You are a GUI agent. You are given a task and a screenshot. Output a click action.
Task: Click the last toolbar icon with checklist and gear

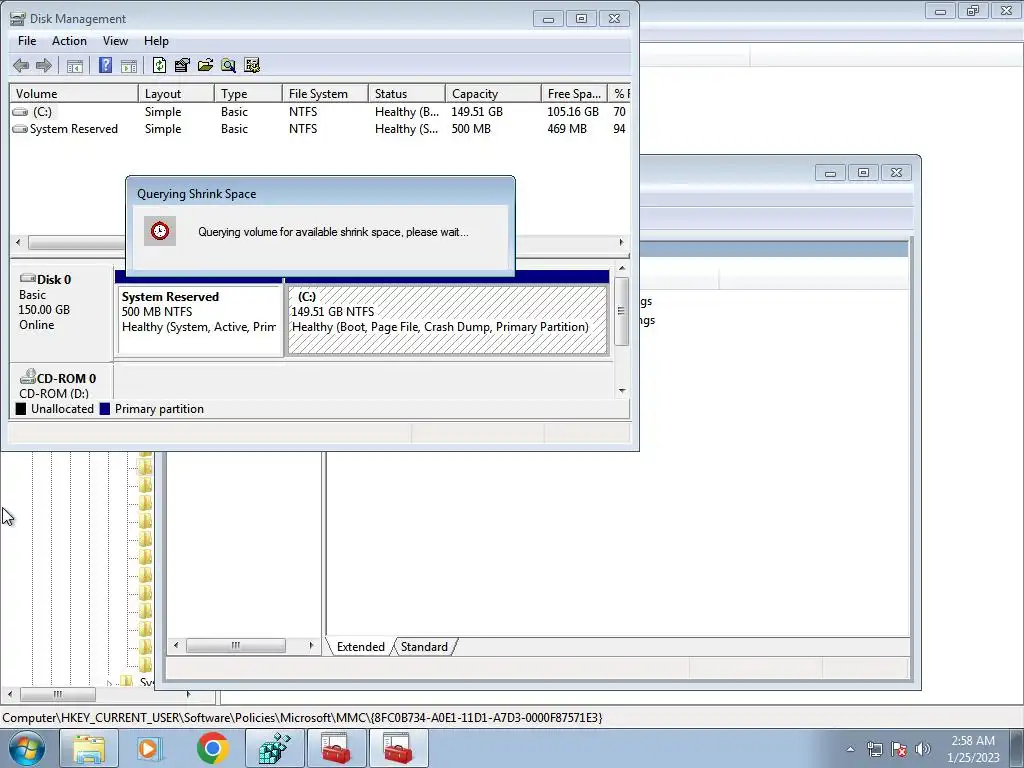coord(251,65)
